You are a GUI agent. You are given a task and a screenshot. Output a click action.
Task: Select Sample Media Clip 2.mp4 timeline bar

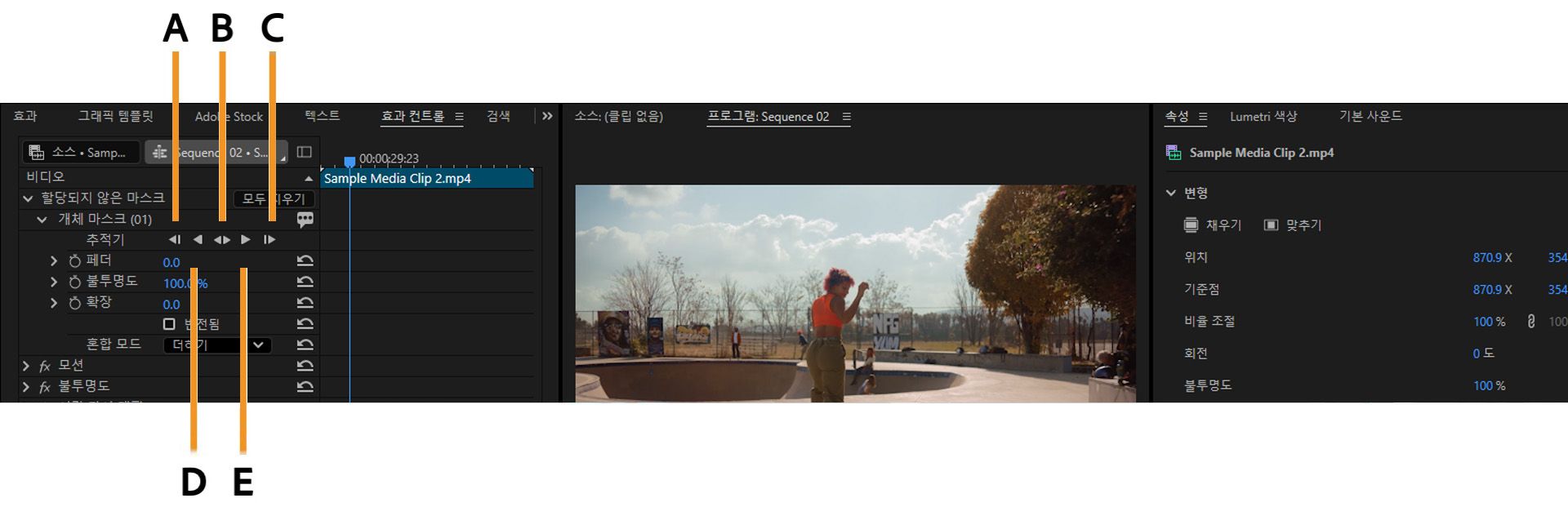tap(427, 178)
